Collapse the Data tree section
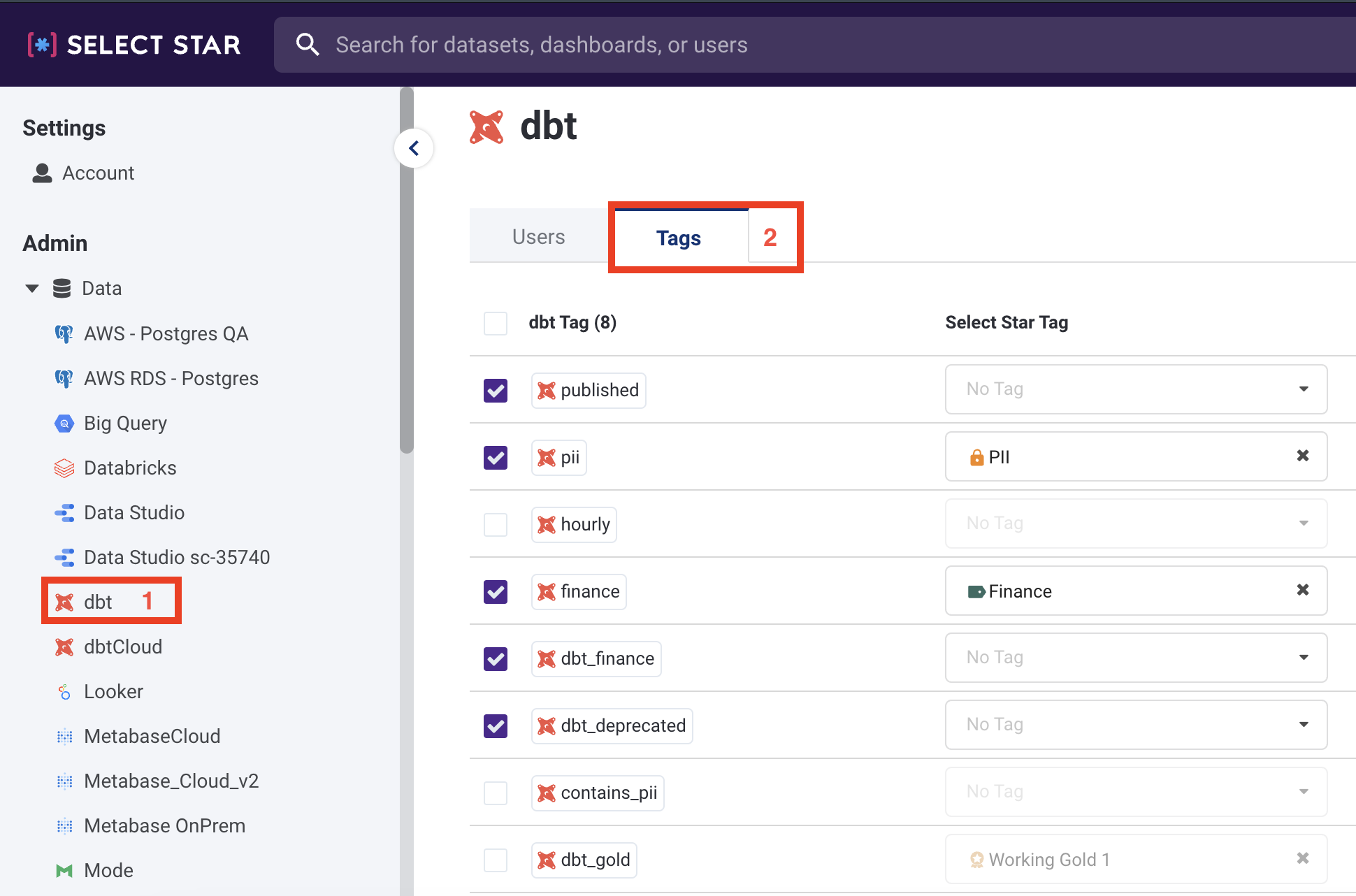Viewport: 1356px width, 896px height. point(32,289)
